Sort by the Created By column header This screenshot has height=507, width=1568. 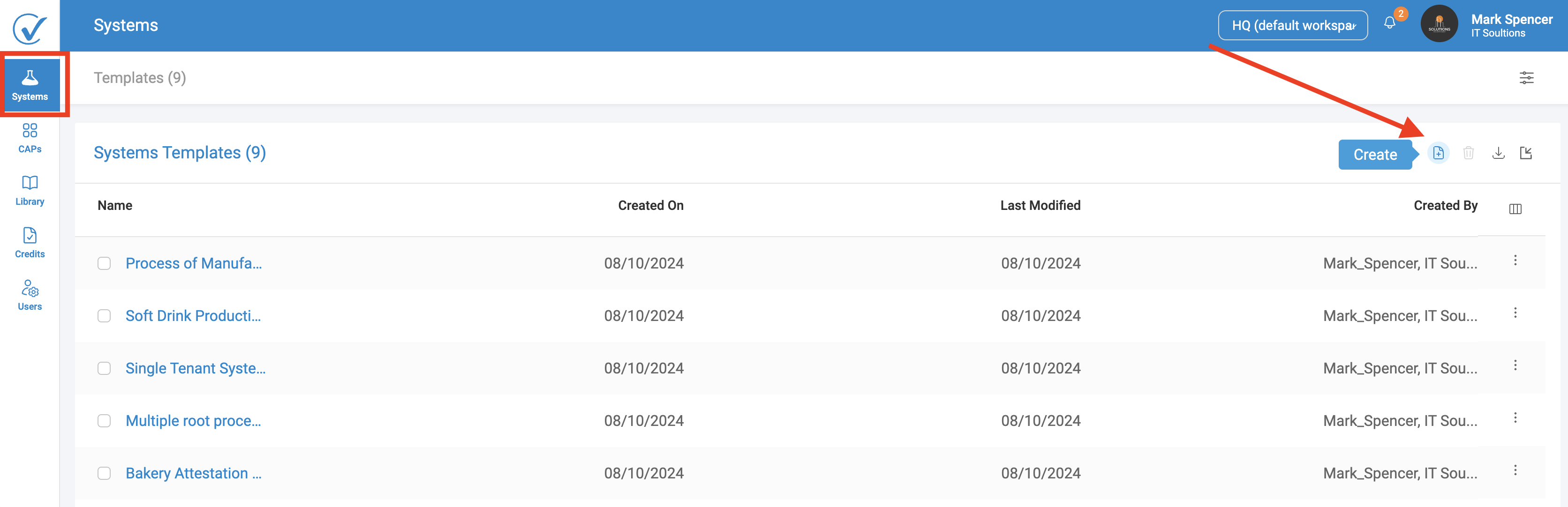[x=1446, y=206]
